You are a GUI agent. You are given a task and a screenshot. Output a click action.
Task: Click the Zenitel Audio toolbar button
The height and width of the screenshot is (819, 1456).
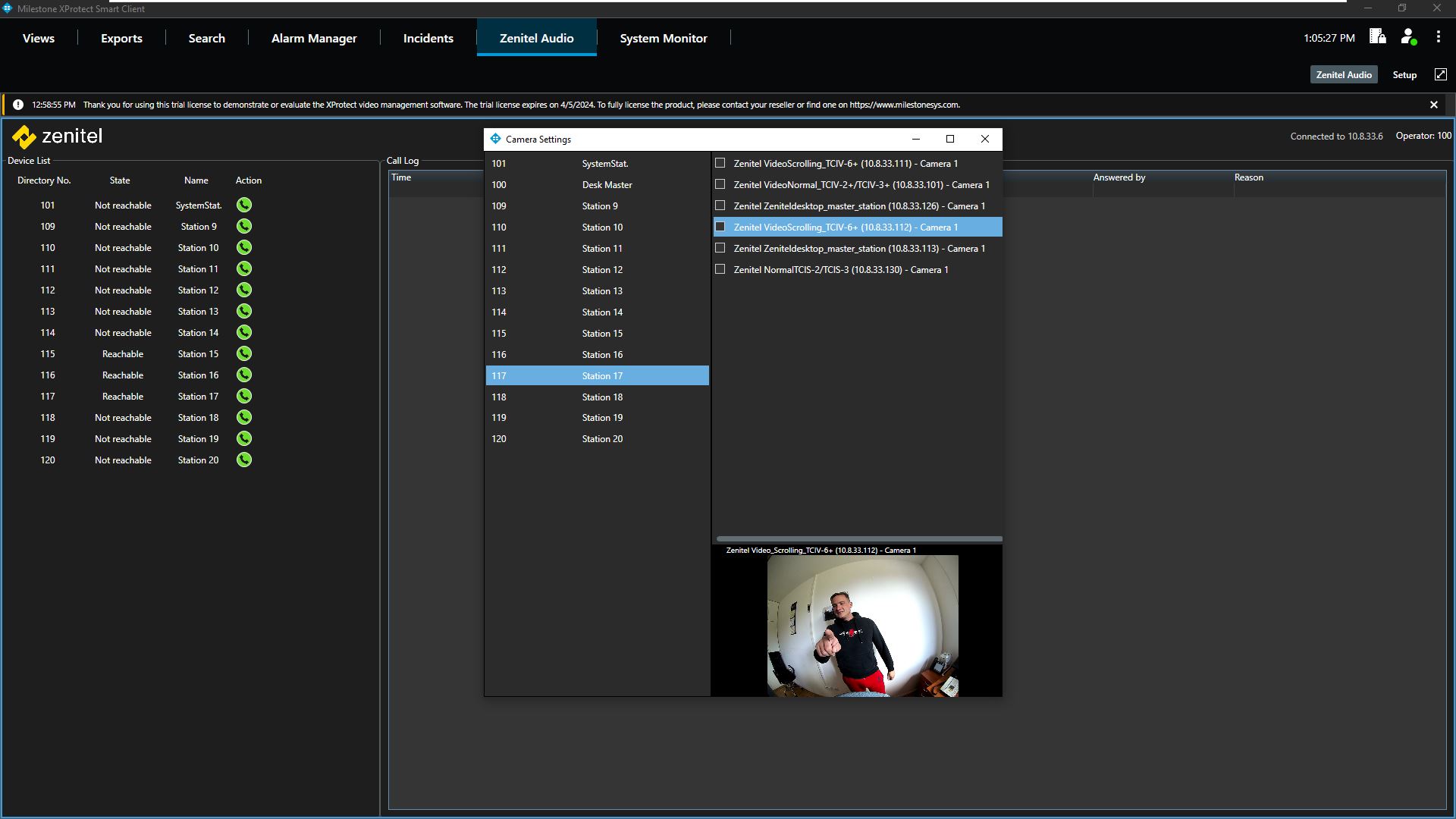[x=1343, y=74]
